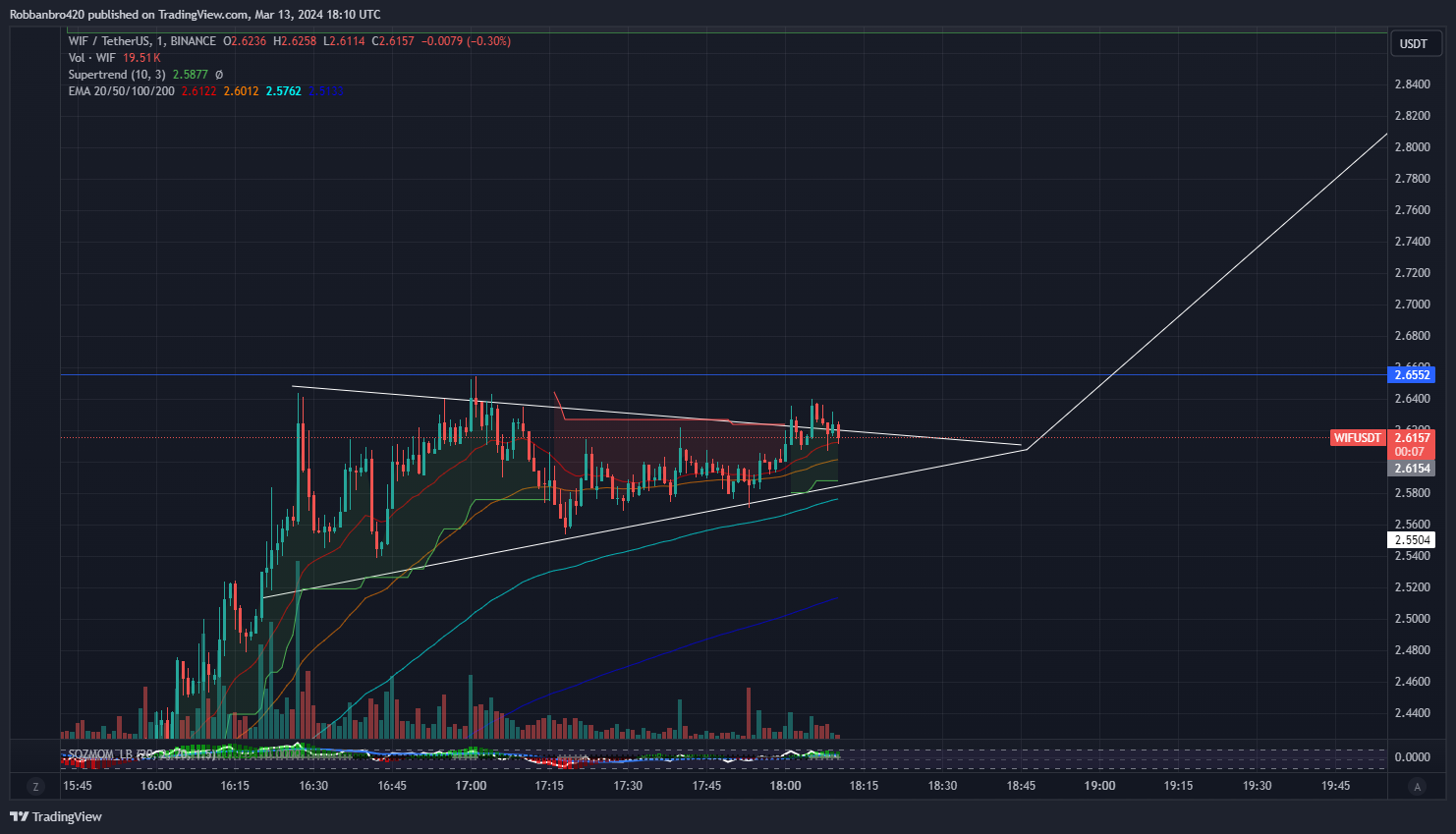Image resolution: width=1456 pixels, height=834 pixels.
Task: Click the TradingView logo
Action: [56, 816]
